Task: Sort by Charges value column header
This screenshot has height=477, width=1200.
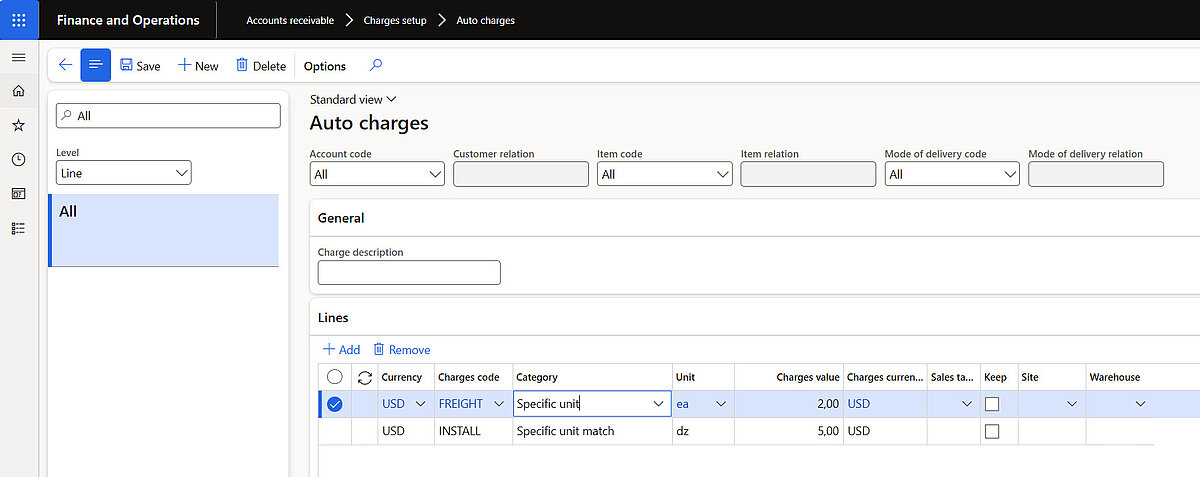Action: tap(808, 377)
